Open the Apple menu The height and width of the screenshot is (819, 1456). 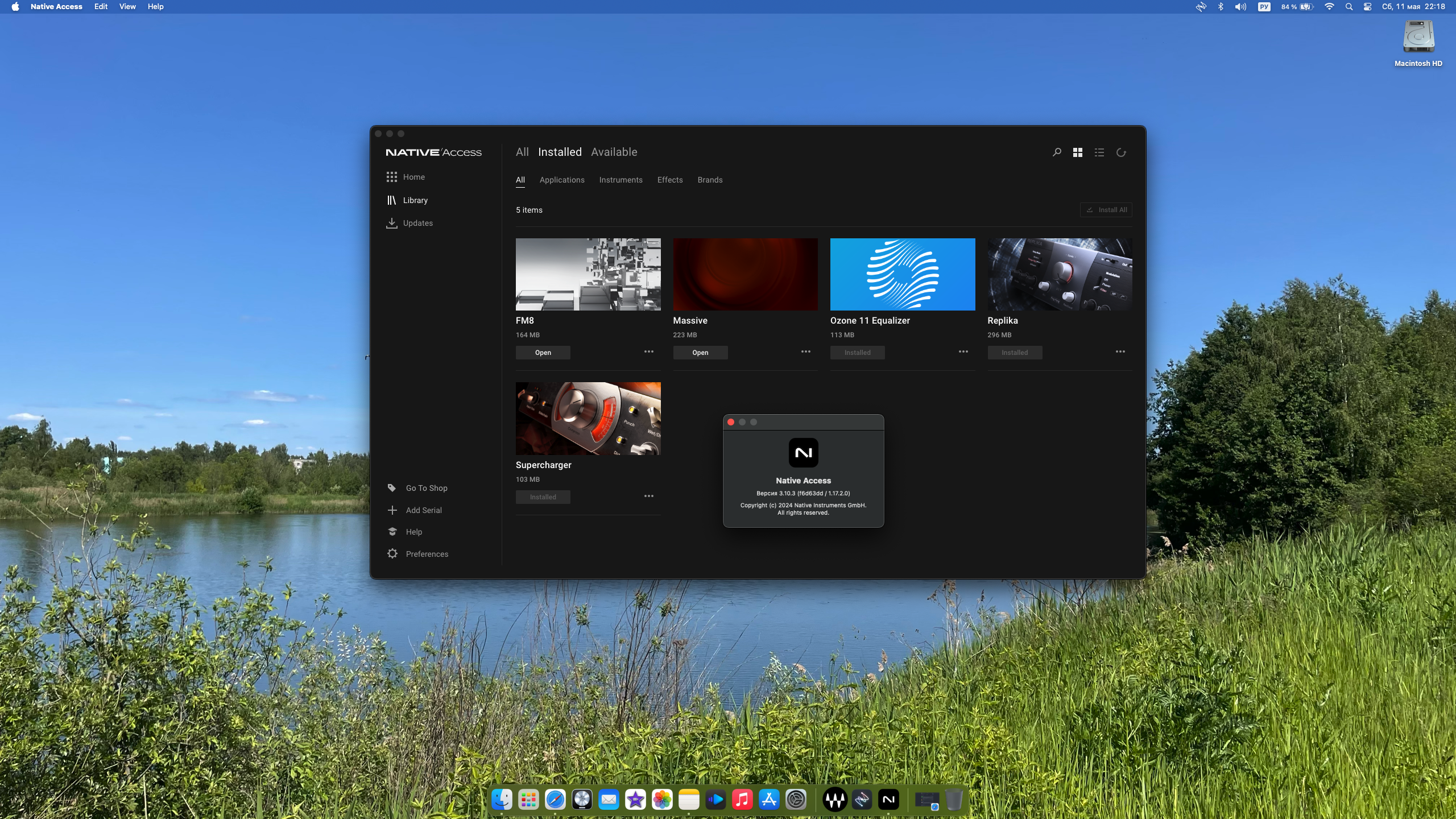(15, 7)
